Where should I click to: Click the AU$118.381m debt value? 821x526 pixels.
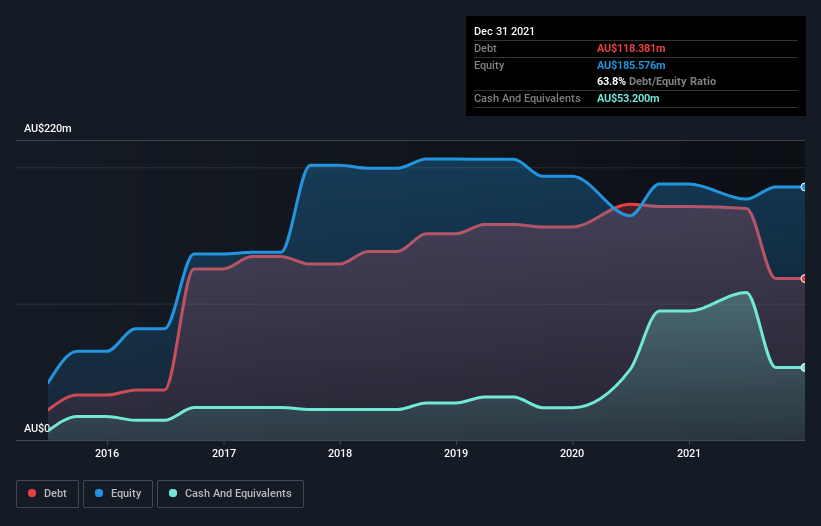coord(631,48)
